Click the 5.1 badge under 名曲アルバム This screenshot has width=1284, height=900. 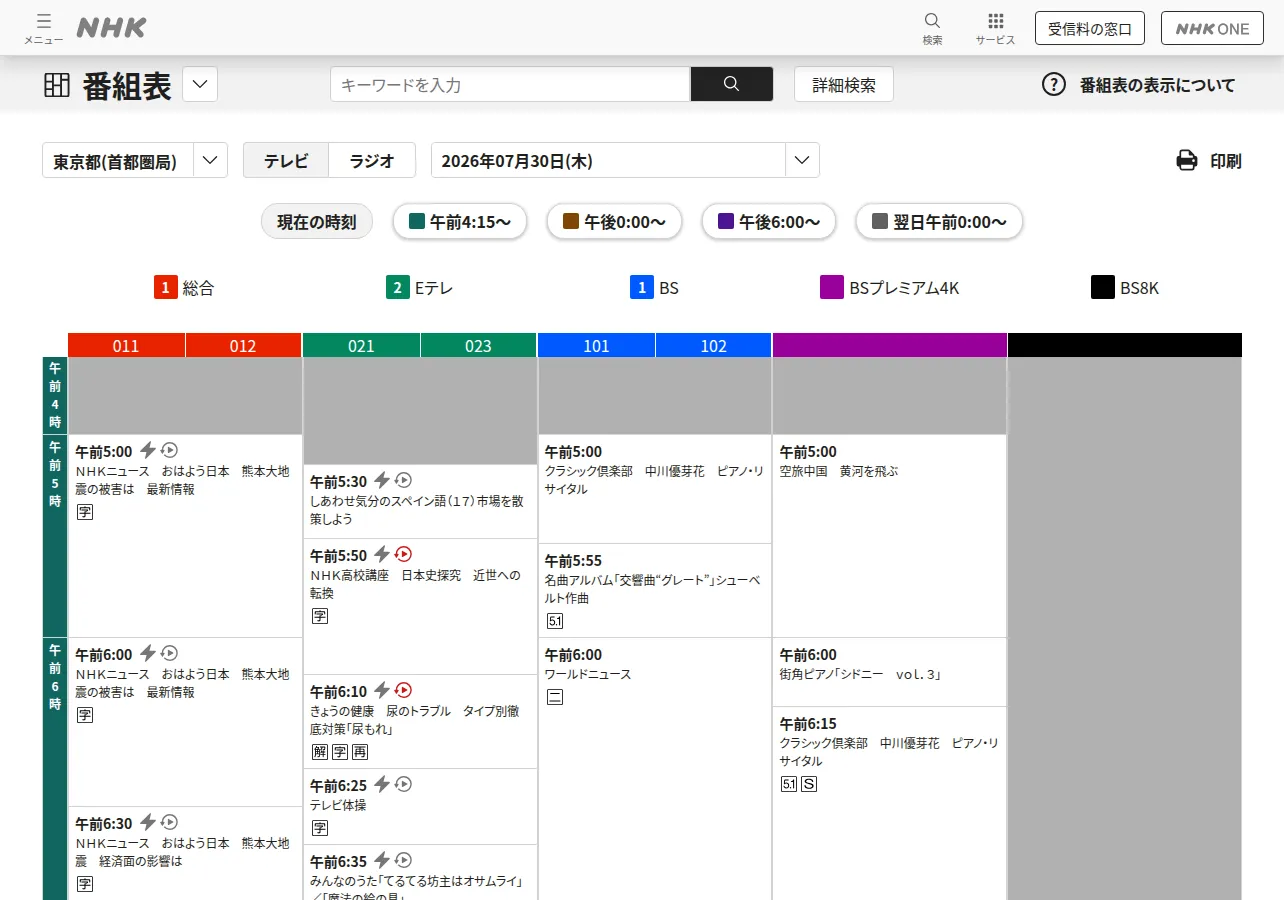[555, 621]
